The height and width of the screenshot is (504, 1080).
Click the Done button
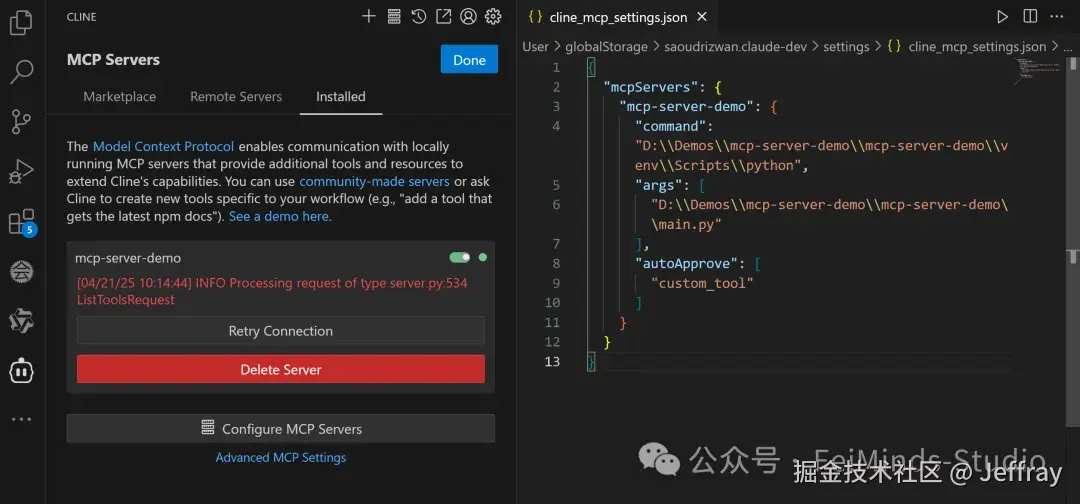pos(469,60)
